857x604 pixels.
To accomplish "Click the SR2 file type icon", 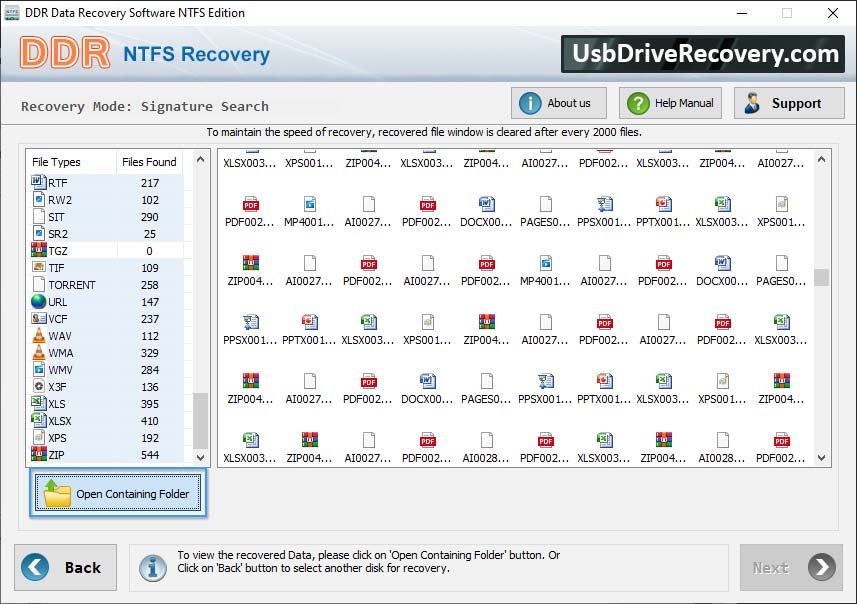I will point(39,233).
